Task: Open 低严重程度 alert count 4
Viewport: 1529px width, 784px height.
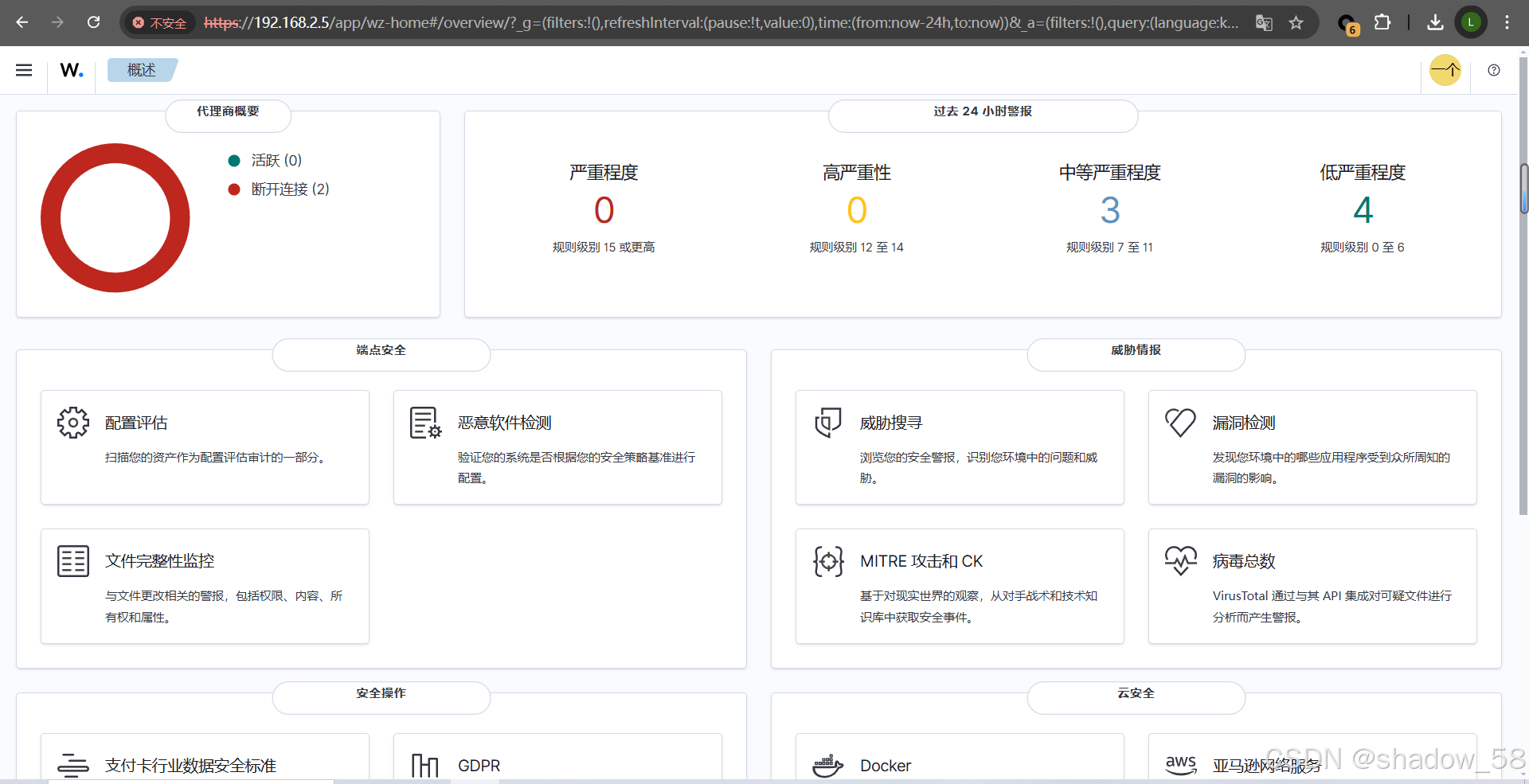Action: point(1363,211)
